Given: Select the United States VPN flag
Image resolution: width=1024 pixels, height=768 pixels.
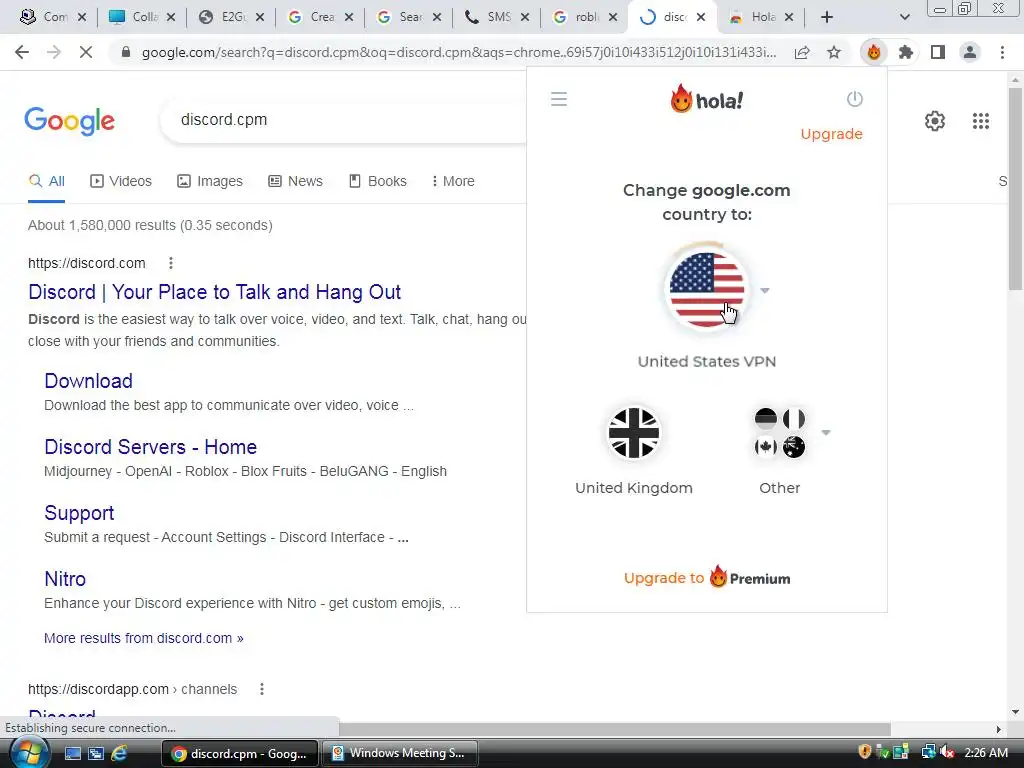Looking at the screenshot, I should (x=706, y=289).
